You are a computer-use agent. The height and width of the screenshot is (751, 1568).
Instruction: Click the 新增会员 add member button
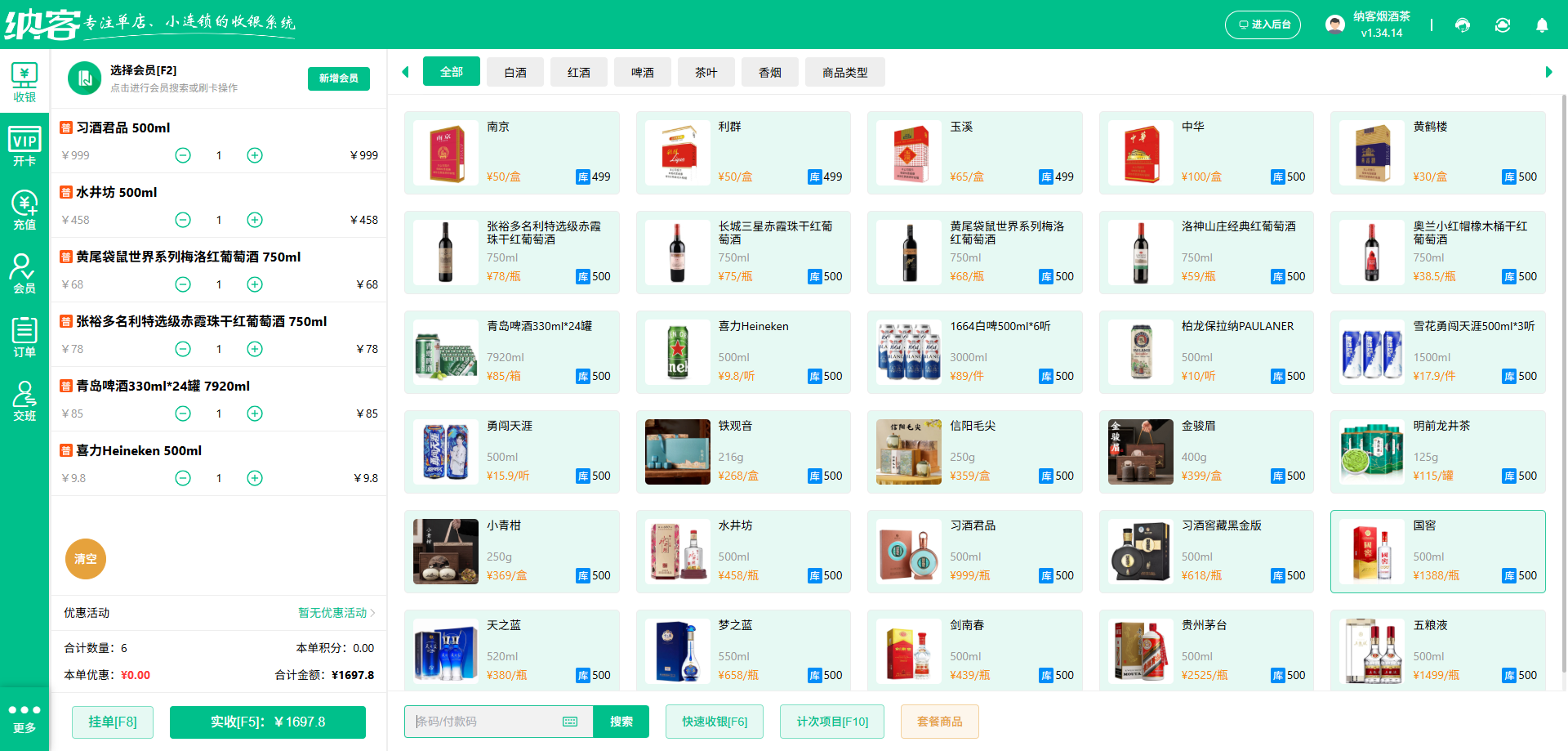pyautogui.click(x=338, y=78)
